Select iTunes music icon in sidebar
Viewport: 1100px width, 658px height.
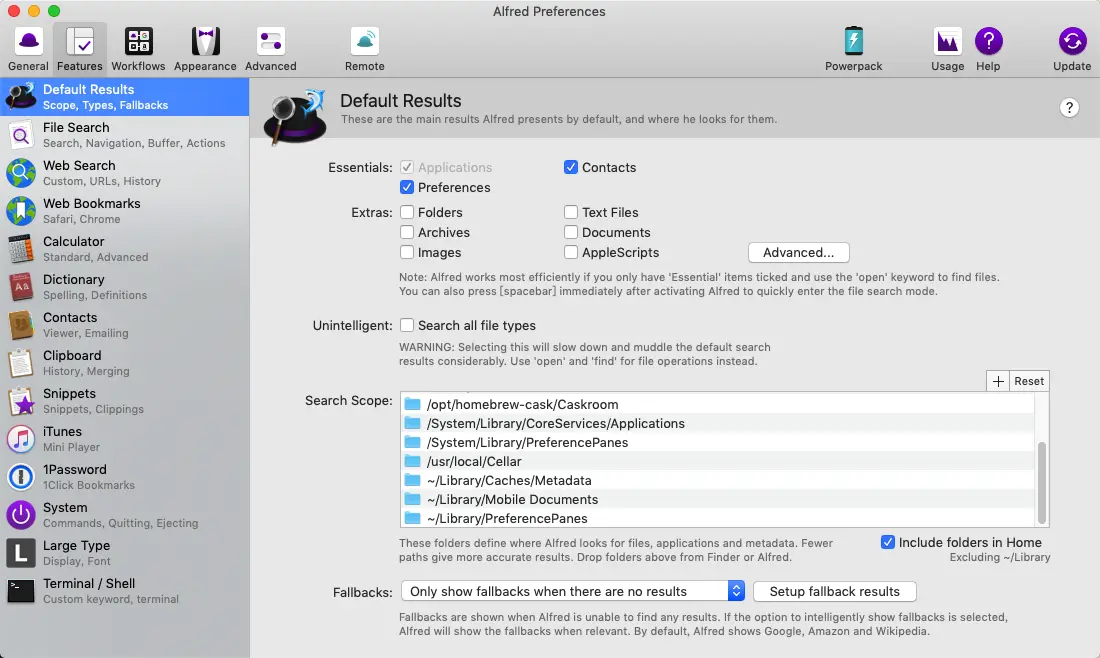(x=21, y=438)
